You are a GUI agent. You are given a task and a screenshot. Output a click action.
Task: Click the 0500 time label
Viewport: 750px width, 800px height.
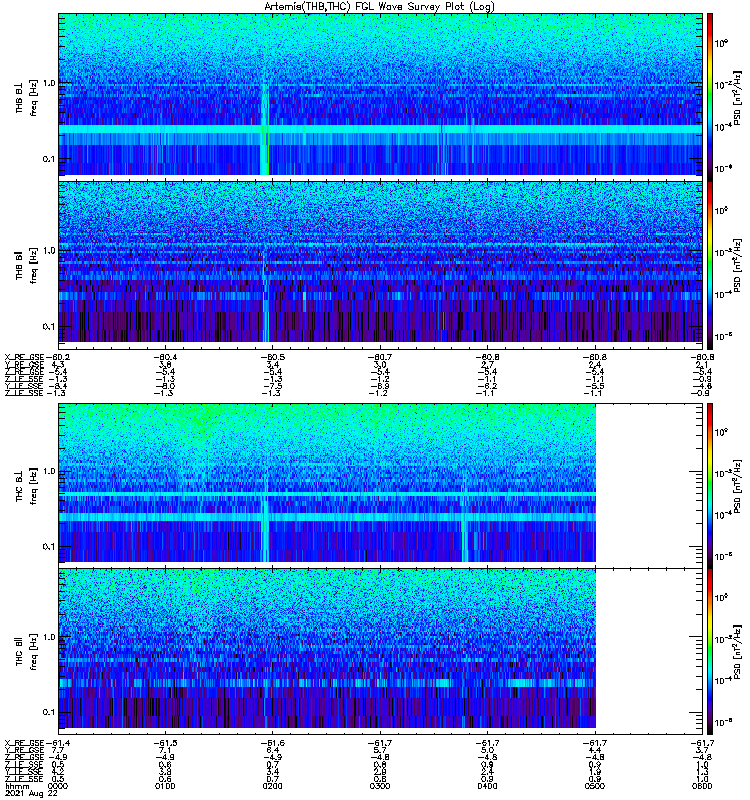[595, 786]
